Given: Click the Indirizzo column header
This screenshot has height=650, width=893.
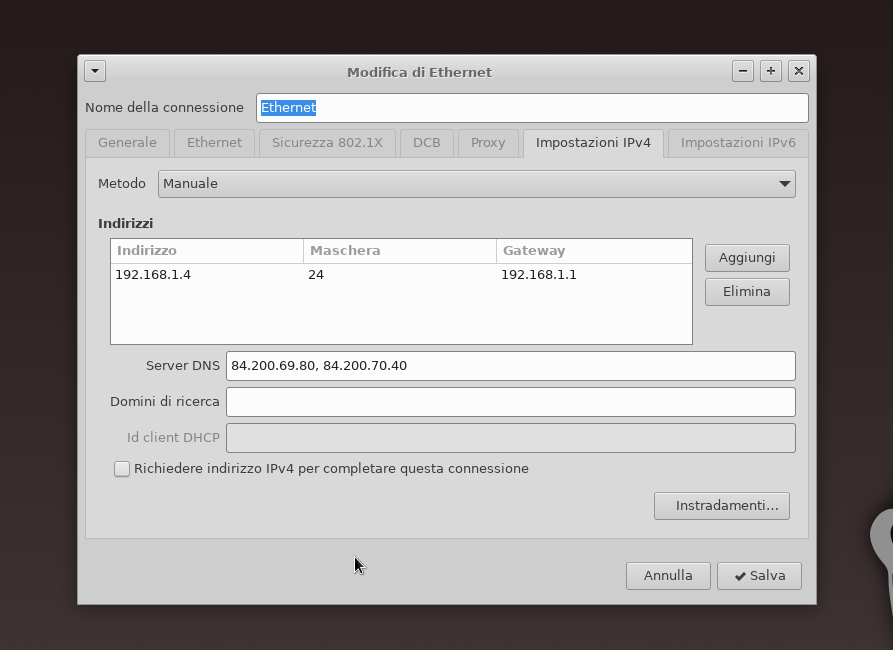Looking at the screenshot, I should (x=207, y=251).
